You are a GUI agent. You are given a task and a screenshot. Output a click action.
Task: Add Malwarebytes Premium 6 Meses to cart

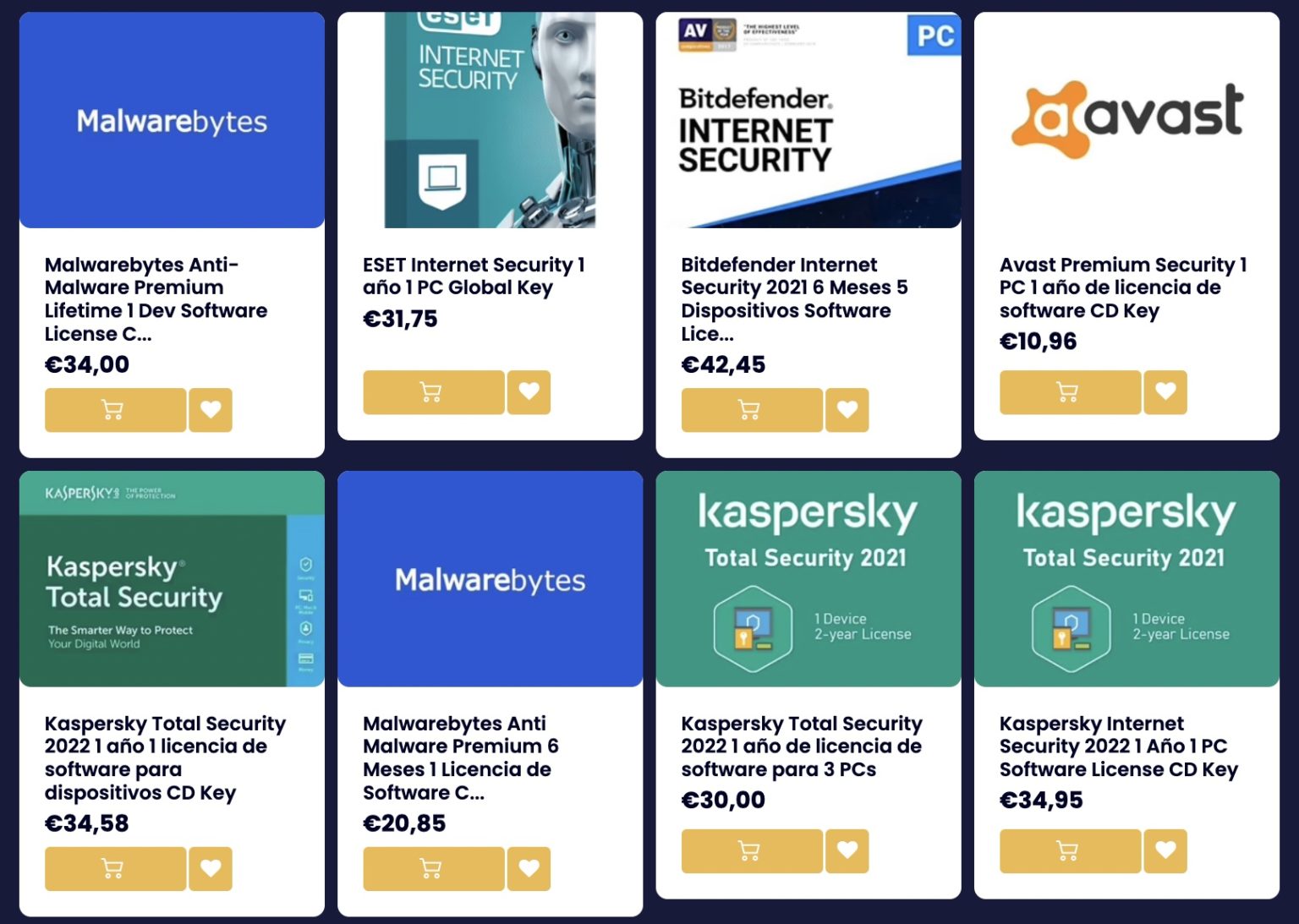(x=433, y=868)
